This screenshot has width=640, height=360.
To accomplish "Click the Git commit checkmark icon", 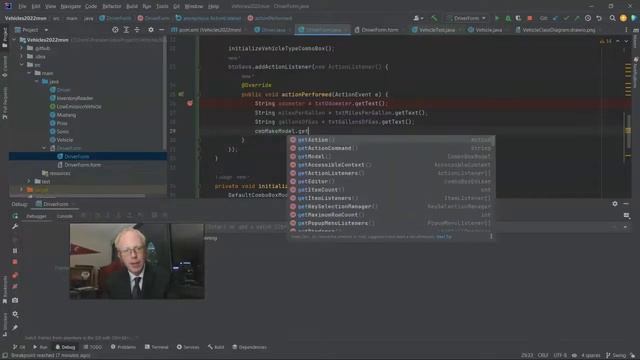I will (566, 18).
